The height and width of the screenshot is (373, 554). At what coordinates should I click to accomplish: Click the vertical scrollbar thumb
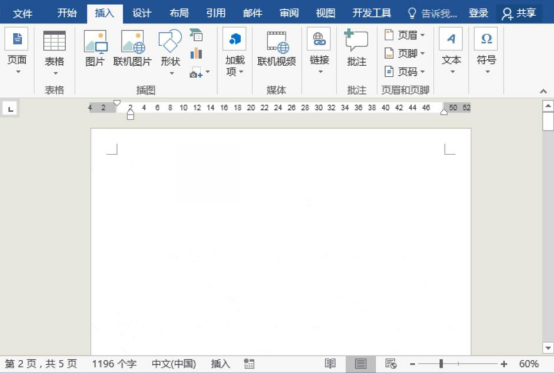[548, 122]
